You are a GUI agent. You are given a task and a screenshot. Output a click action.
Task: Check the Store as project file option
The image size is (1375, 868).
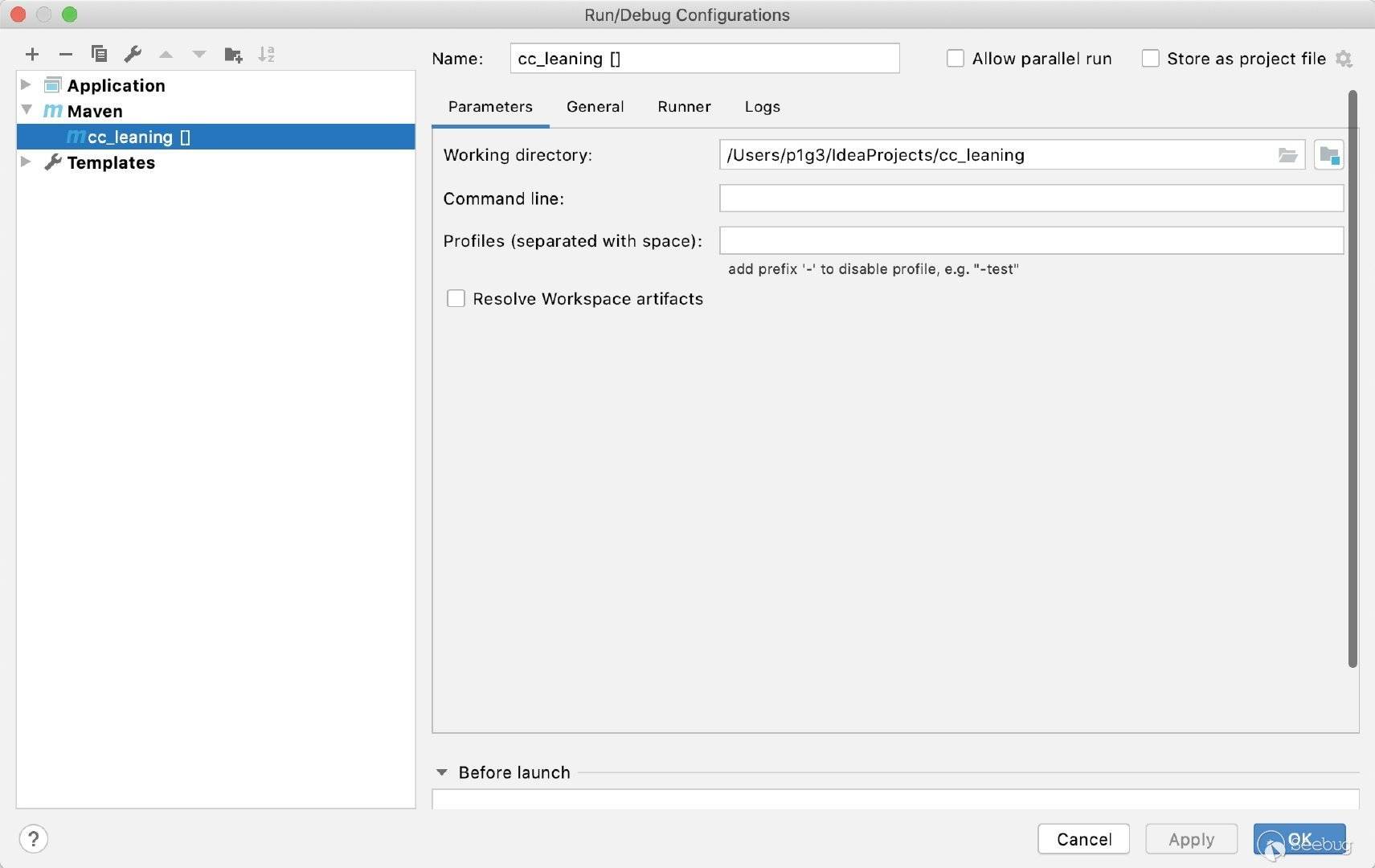coord(1151,59)
